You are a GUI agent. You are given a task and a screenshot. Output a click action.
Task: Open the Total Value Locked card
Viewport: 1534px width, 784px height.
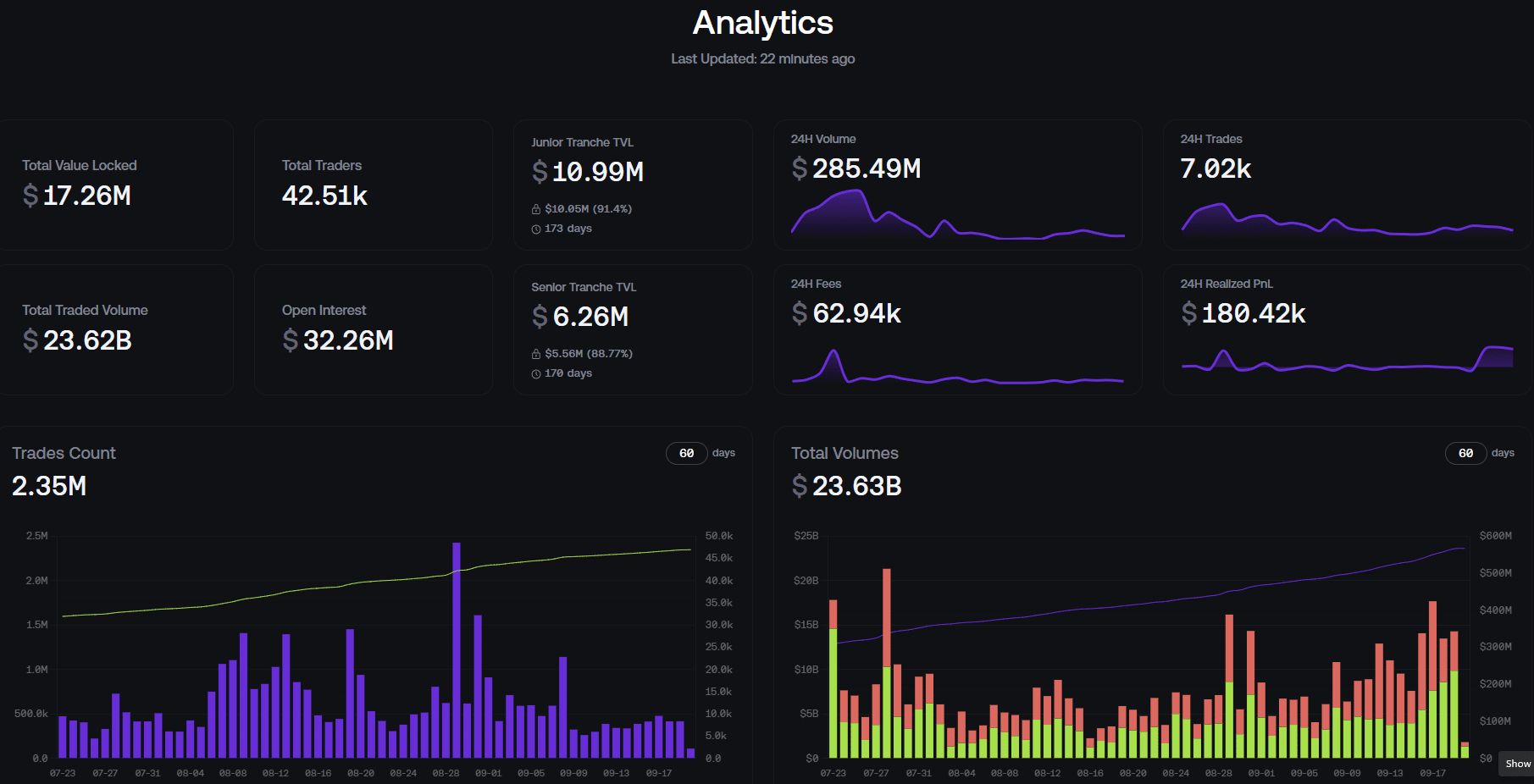pos(115,185)
